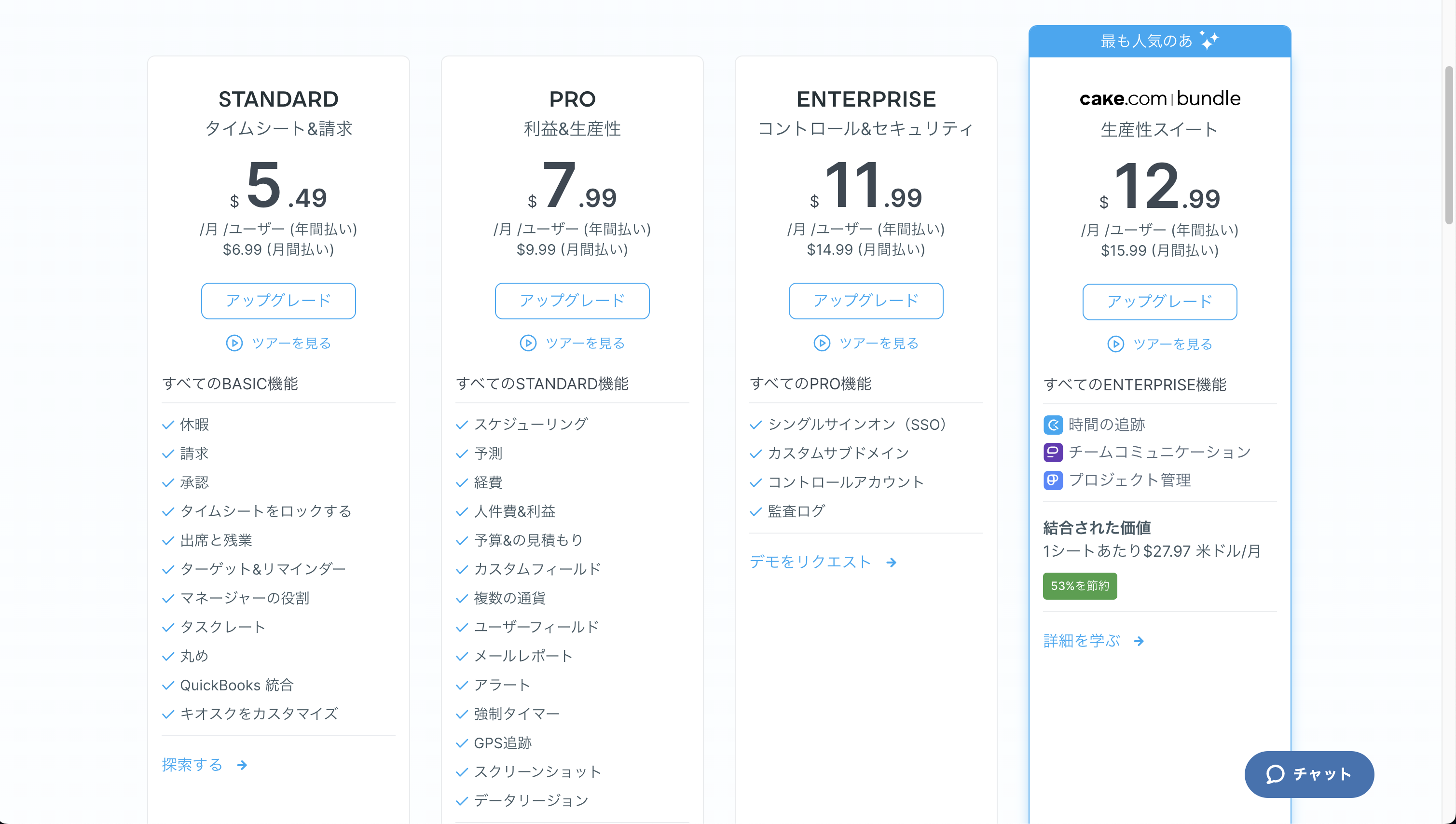Play the ENTERPRISE plan tour video icon

(822, 343)
